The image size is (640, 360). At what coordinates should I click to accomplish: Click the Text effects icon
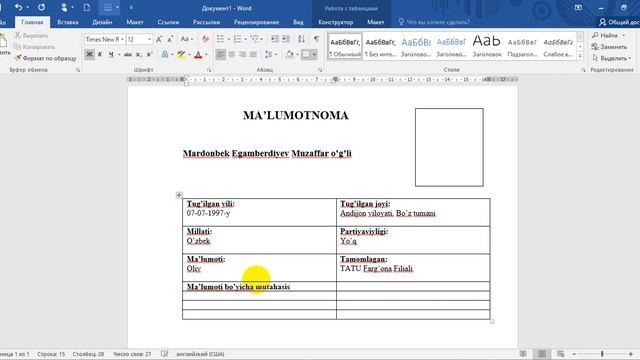165,54
